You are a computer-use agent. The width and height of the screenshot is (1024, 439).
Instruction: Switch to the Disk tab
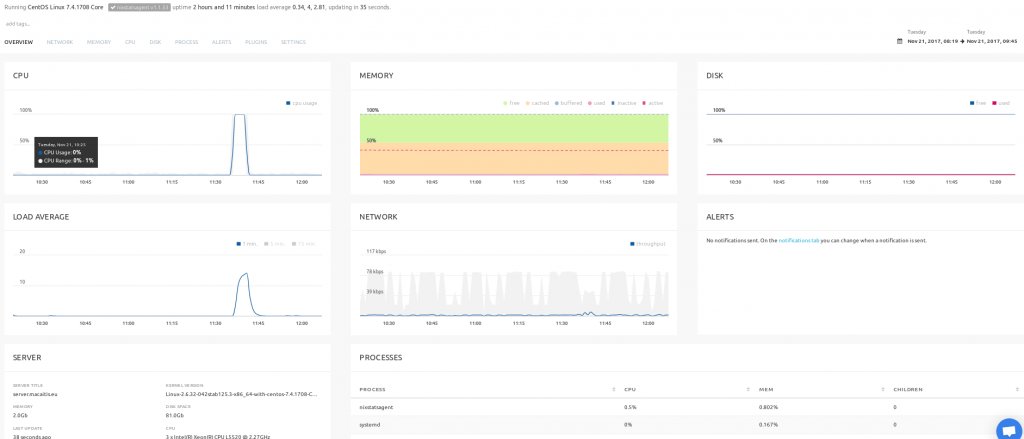[155, 42]
